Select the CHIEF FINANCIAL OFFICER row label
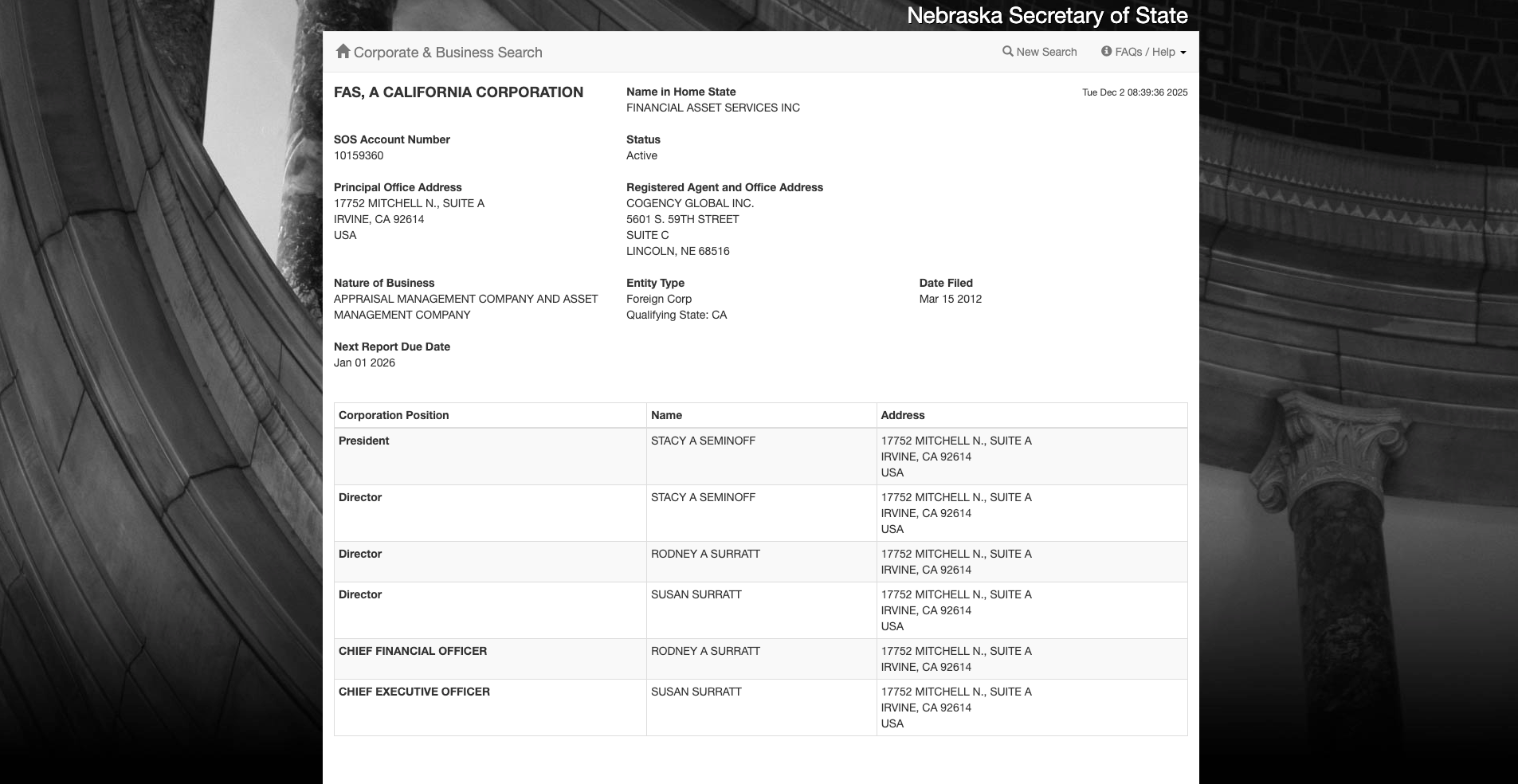This screenshot has height=784, width=1518. click(413, 651)
